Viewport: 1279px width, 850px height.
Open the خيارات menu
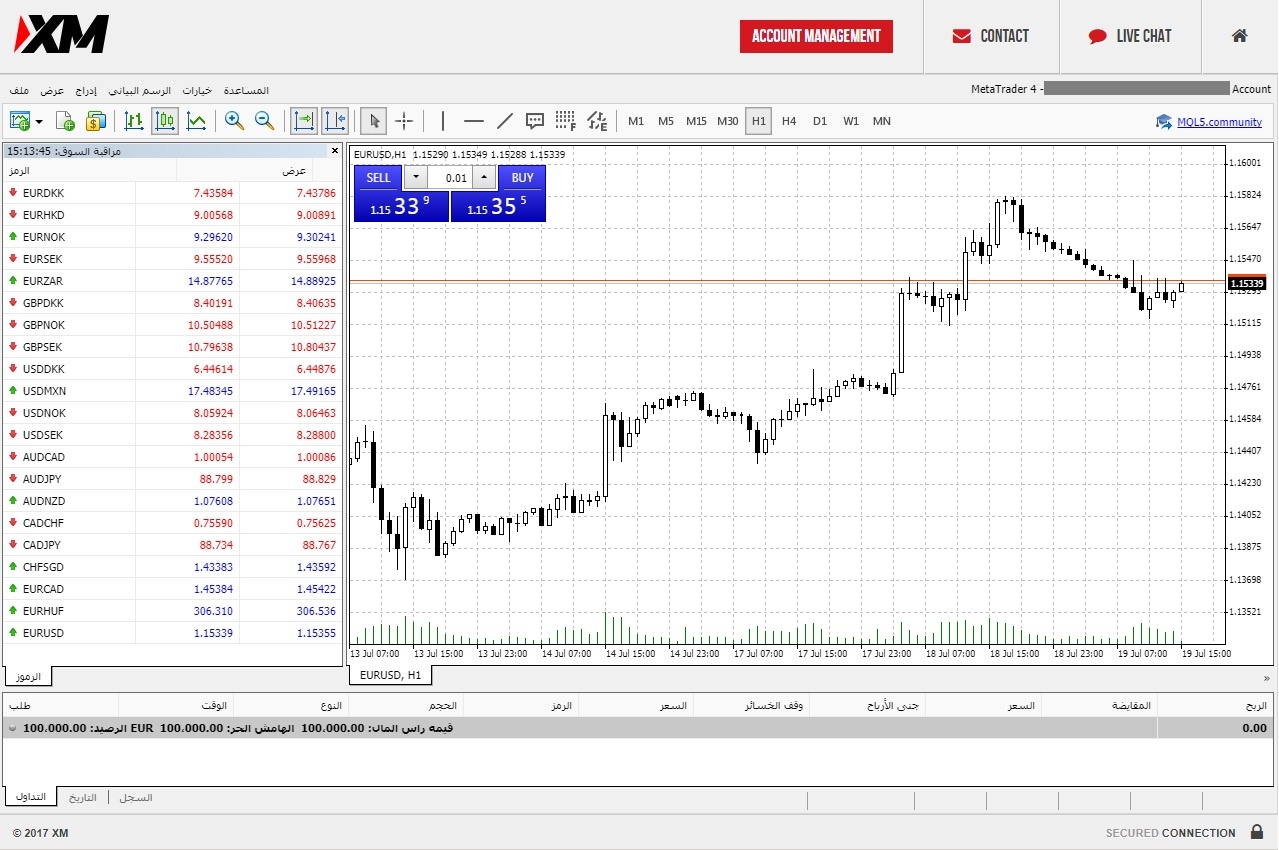[197, 90]
